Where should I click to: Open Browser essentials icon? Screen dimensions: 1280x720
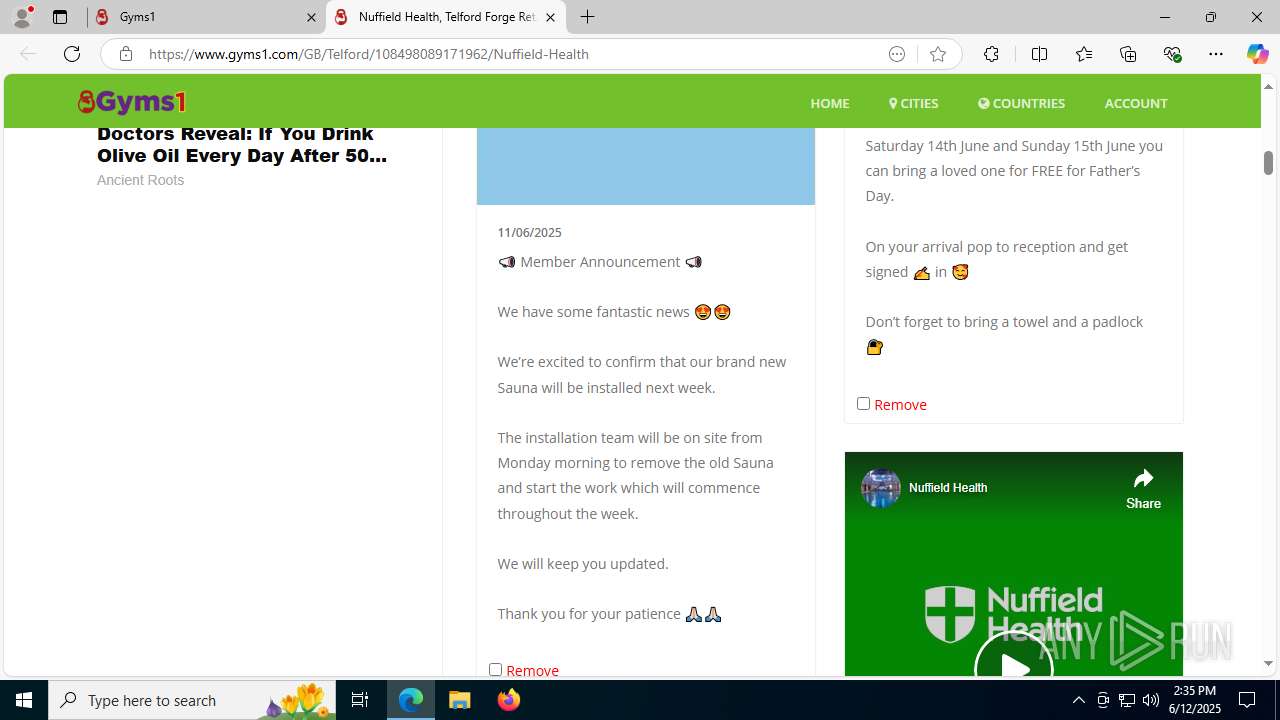1172,54
